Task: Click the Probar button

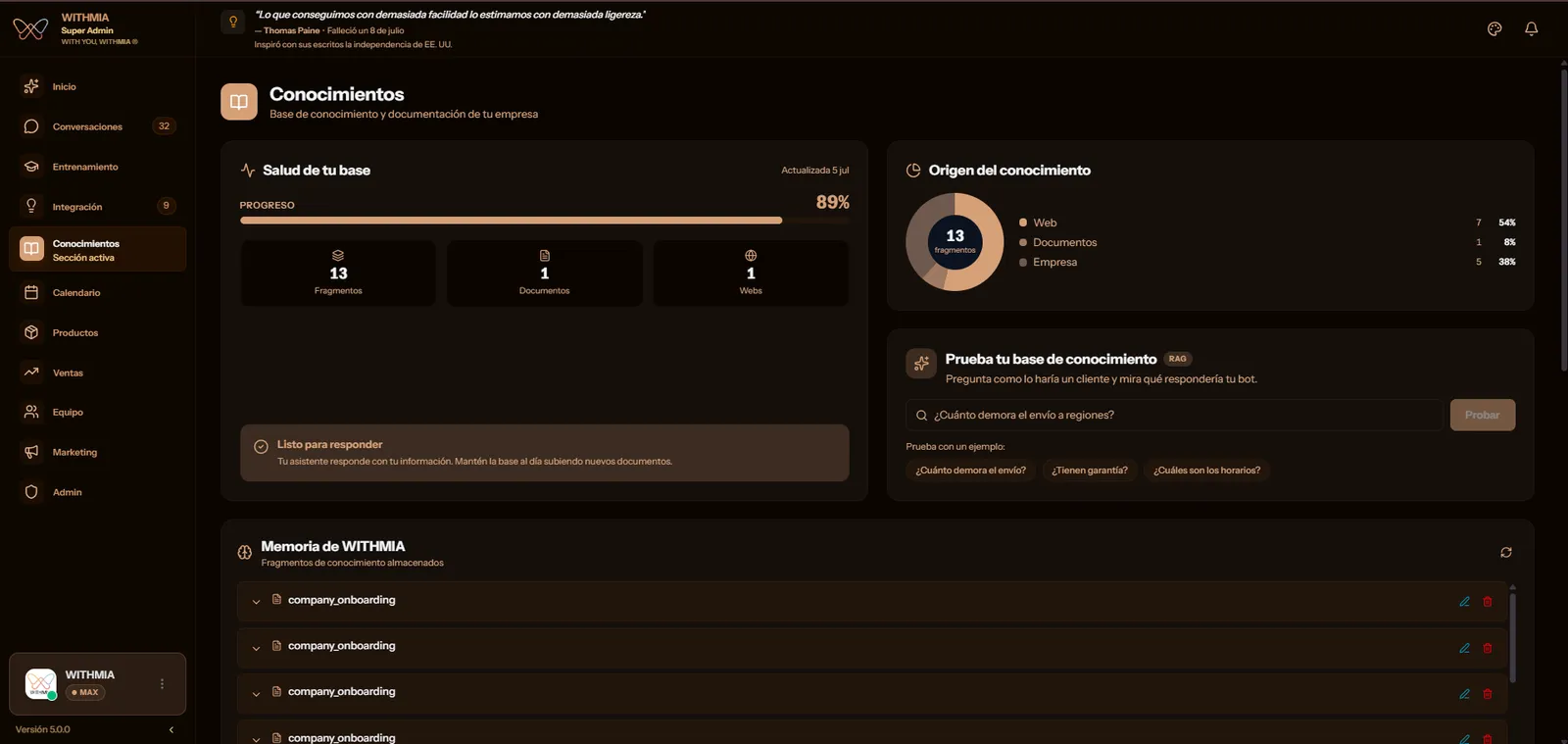Action: [1483, 415]
